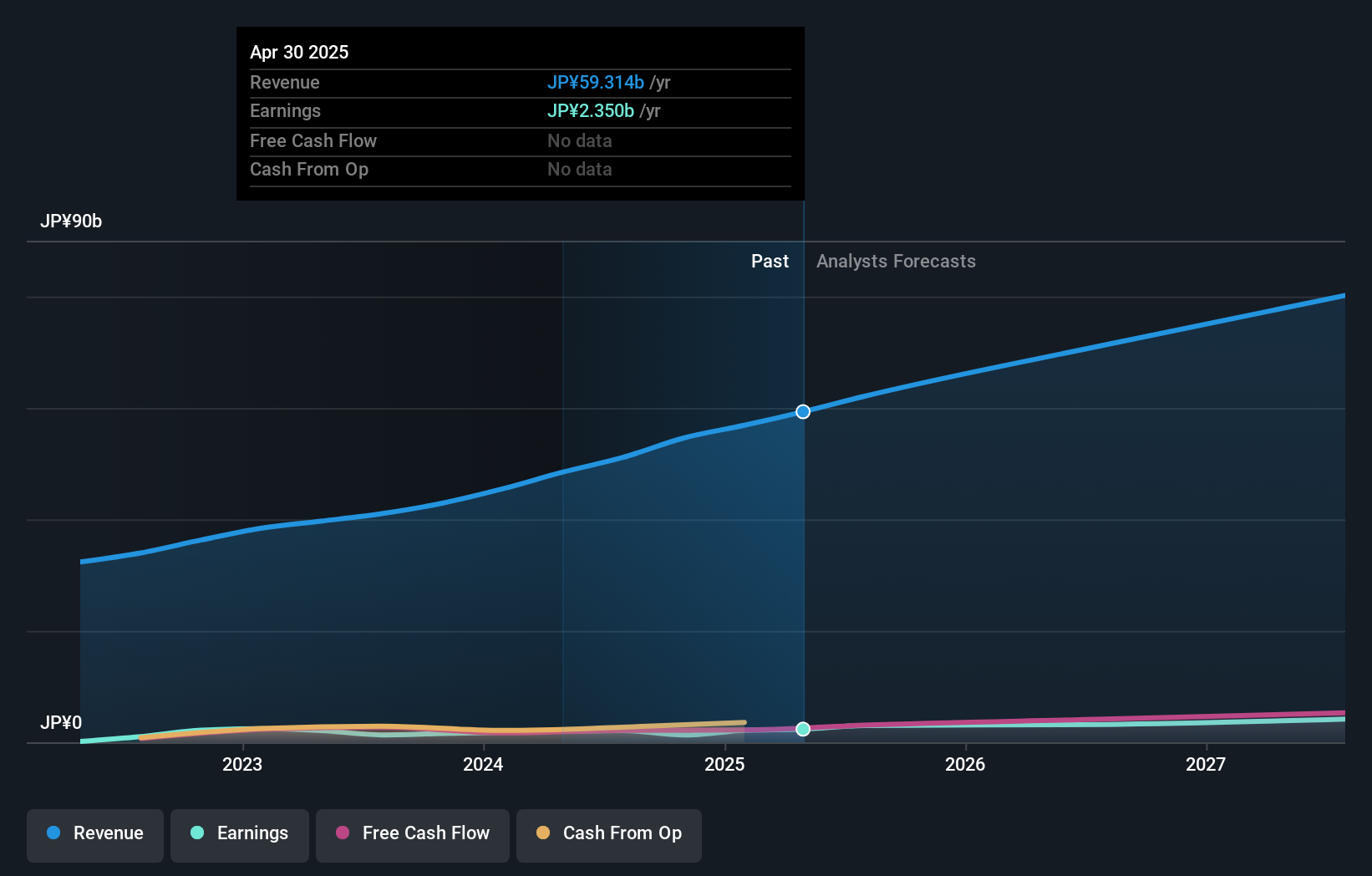1372x876 pixels.
Task: Toggle the Free Cash Flow legend item
Action: point(413,835)
